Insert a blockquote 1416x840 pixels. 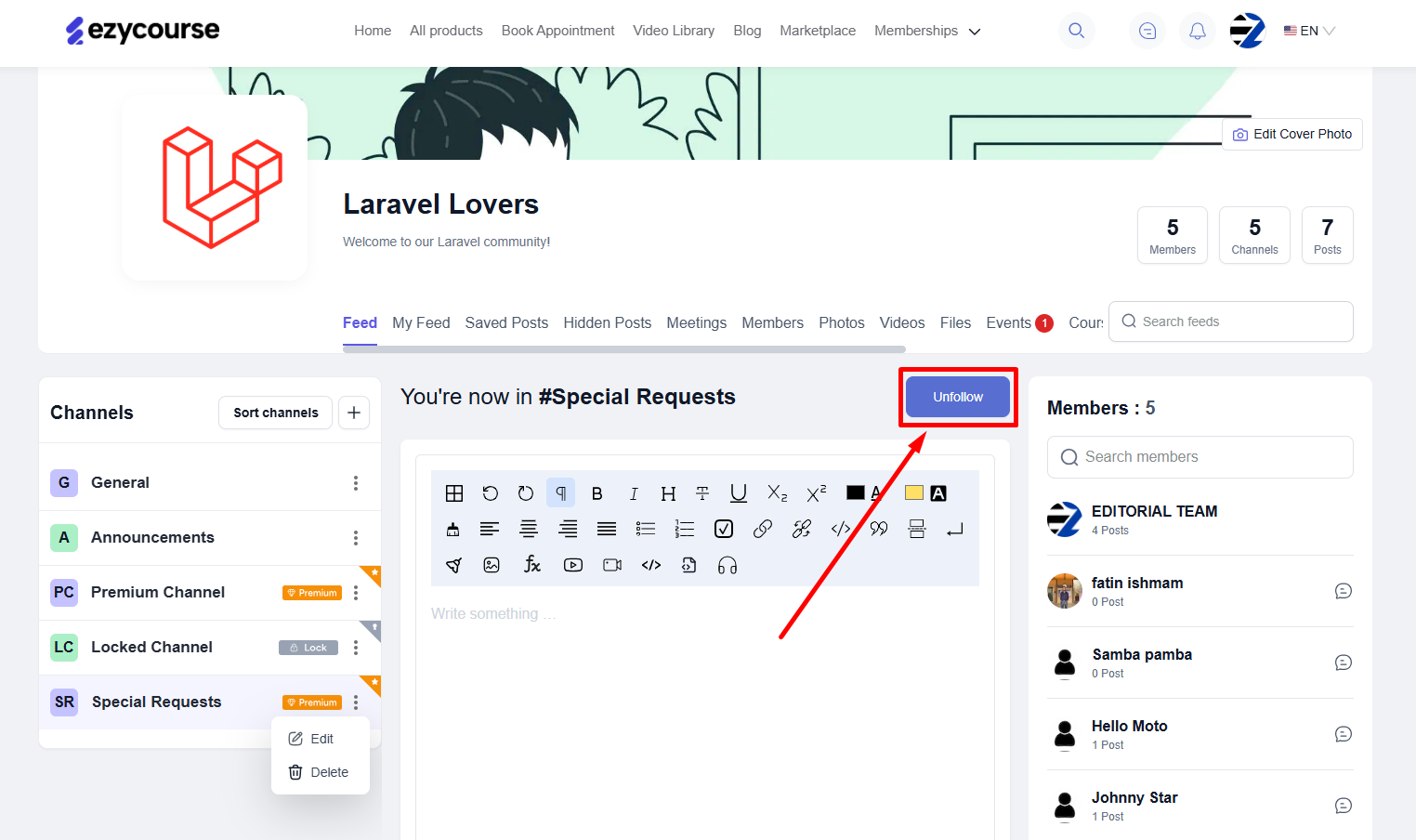pyautogui.click(x=879, y=529)
